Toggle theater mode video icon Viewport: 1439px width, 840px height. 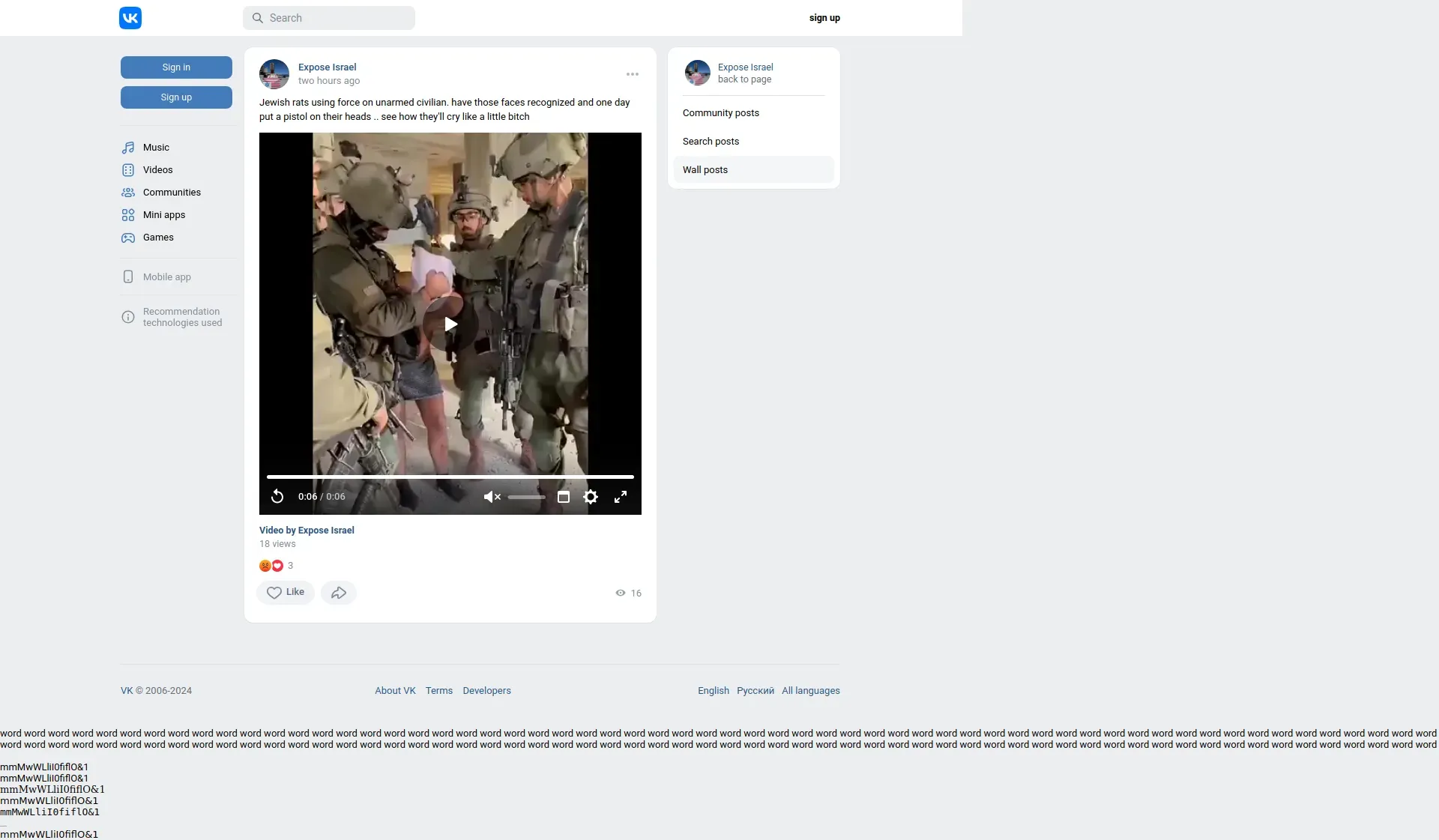click(x=564, y=497)
